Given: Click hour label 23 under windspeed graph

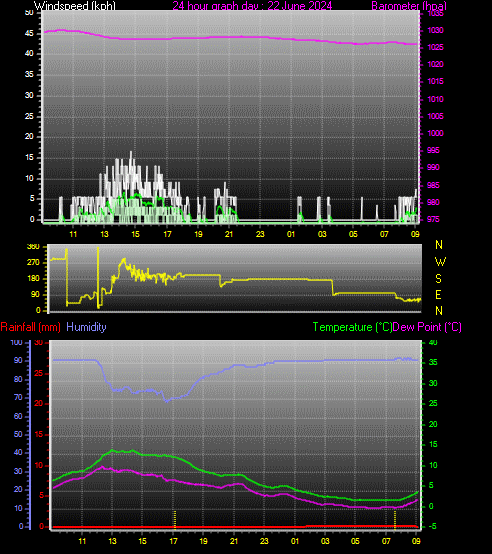Looking at the screenshot, I should 260,234.
